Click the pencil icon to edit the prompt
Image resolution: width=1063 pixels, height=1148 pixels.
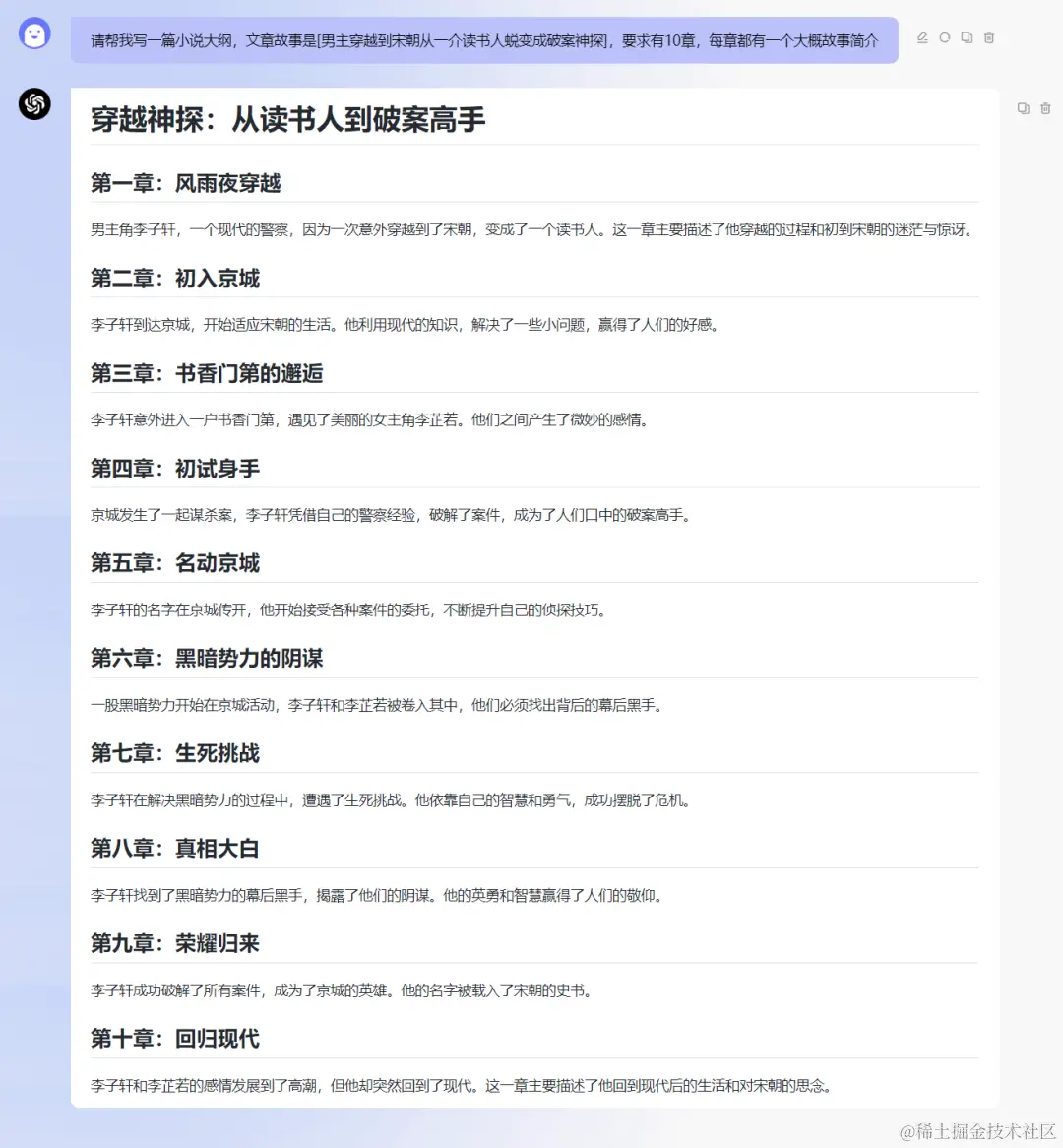921,37
